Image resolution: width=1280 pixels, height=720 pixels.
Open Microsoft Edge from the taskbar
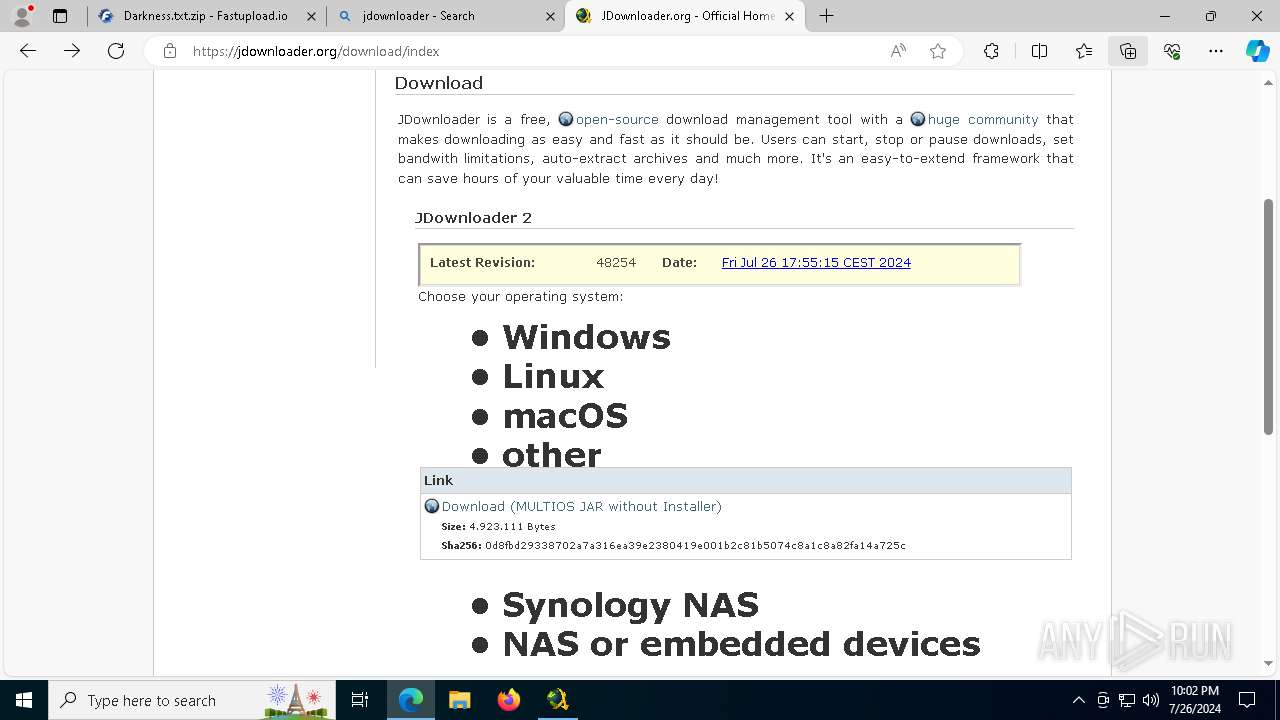(x=411, y=700)
